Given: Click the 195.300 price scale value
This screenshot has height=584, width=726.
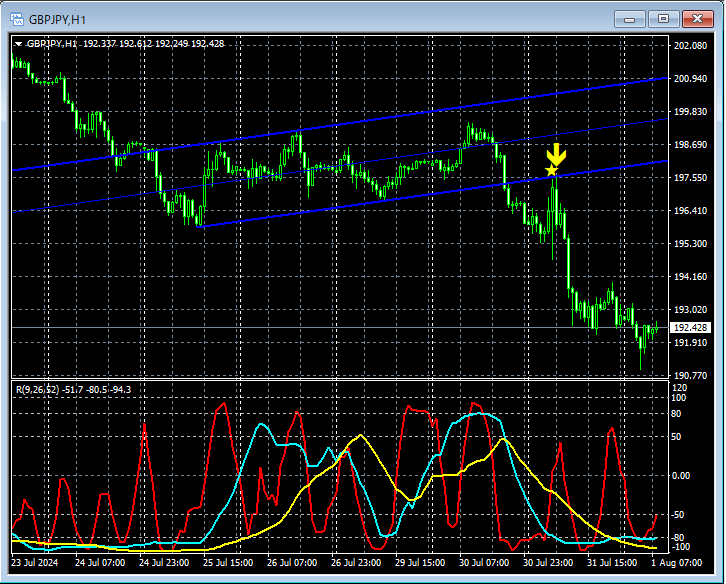Looking at the screenshot, I should tap(690, 244).
